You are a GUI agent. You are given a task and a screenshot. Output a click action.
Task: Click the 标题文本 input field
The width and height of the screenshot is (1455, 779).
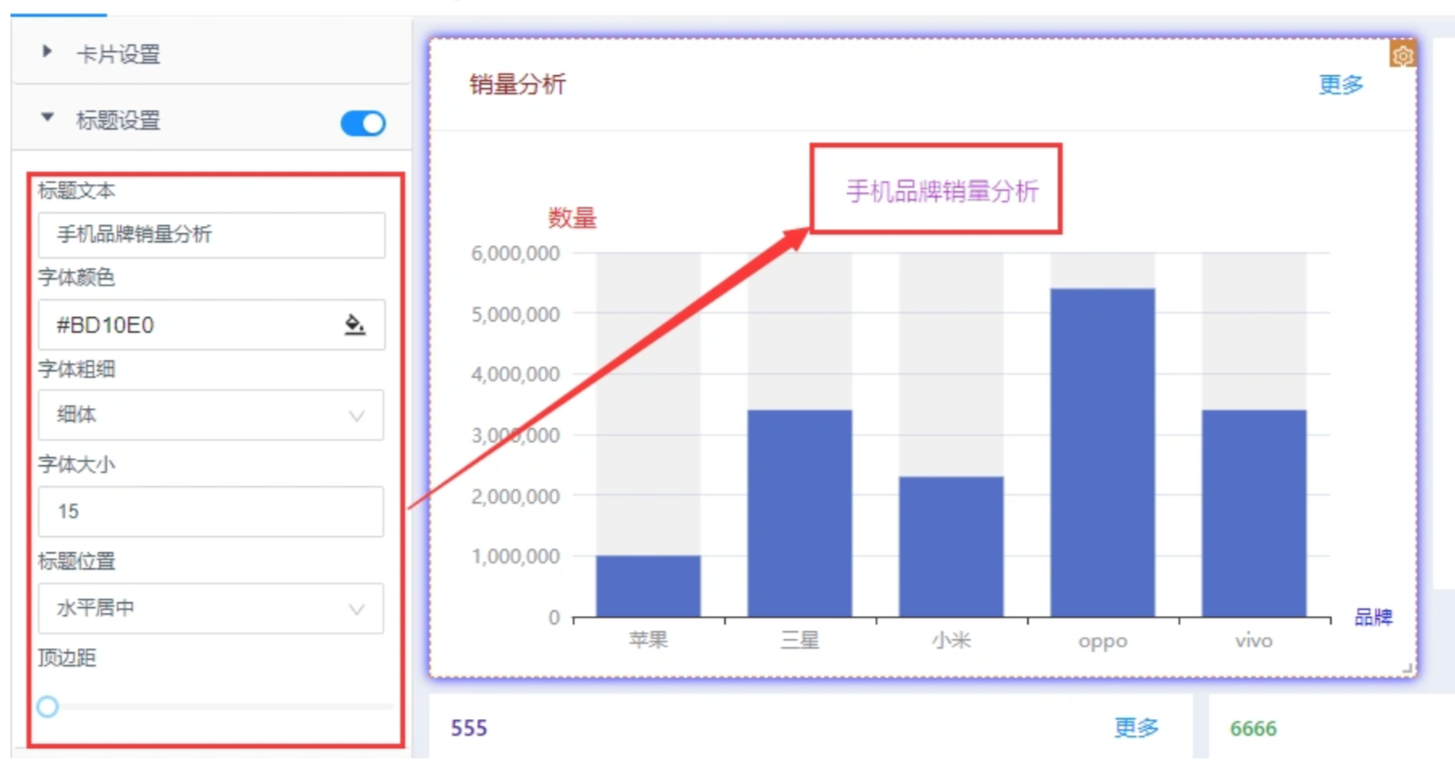[x=211, y=235]
